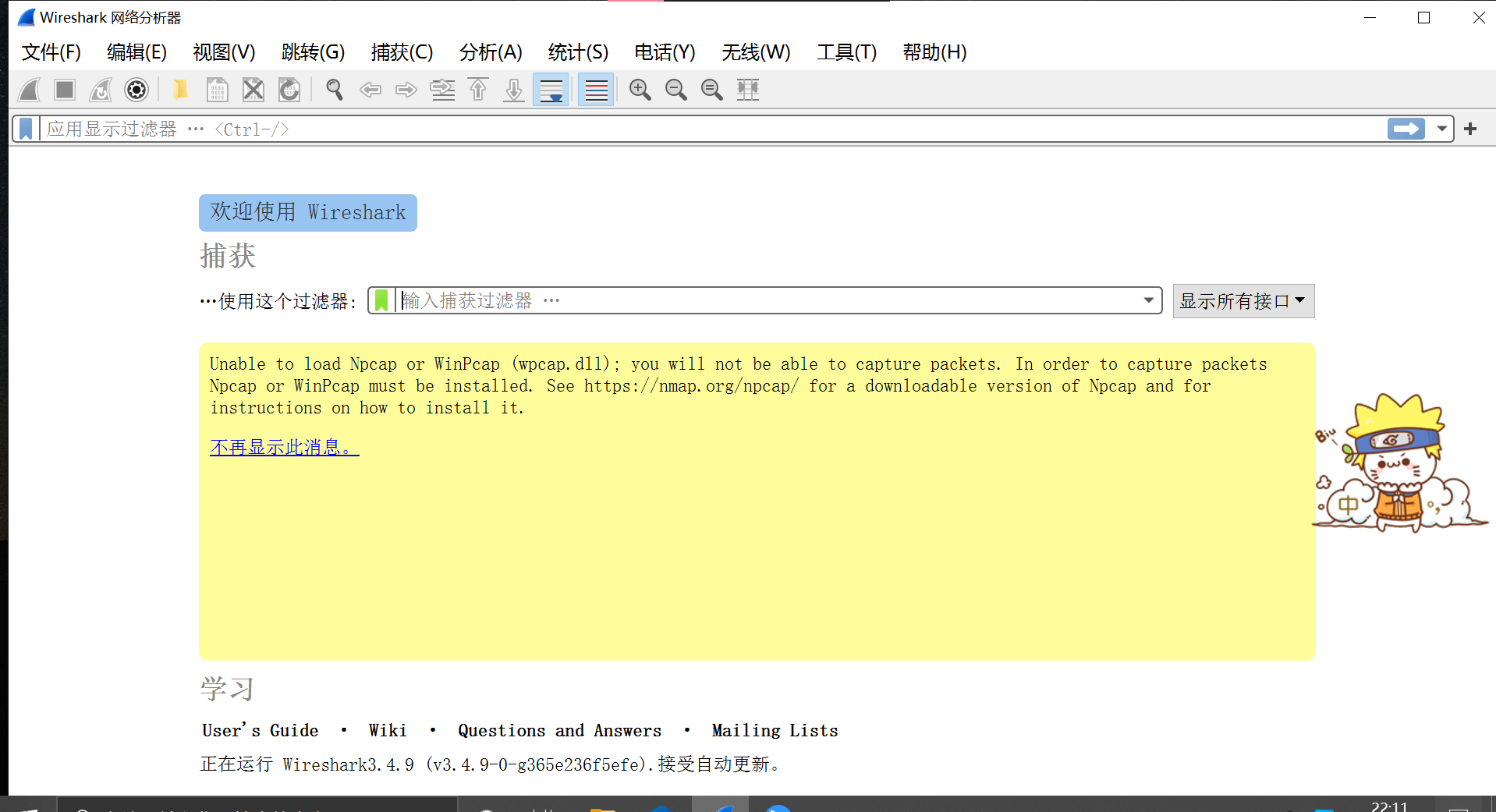Click the go to first packet icon
This screenshot has width=1496, height=812.
coord(478,89)
